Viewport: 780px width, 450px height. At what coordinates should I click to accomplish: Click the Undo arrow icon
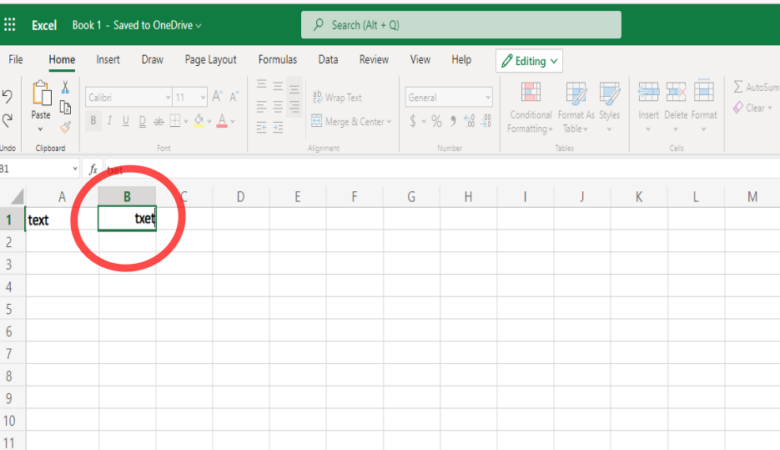7,97
